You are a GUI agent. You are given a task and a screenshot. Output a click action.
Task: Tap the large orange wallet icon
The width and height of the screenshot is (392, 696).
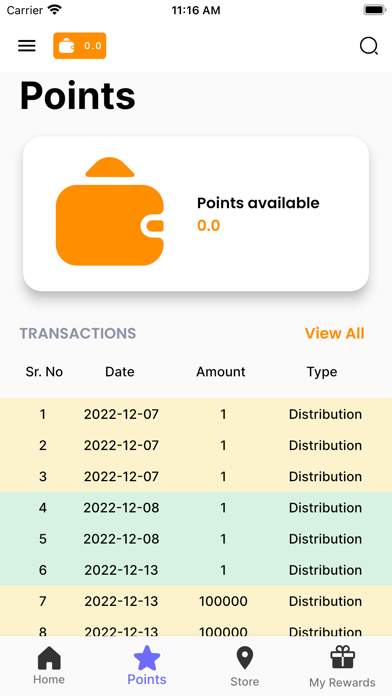coord(110,211)
